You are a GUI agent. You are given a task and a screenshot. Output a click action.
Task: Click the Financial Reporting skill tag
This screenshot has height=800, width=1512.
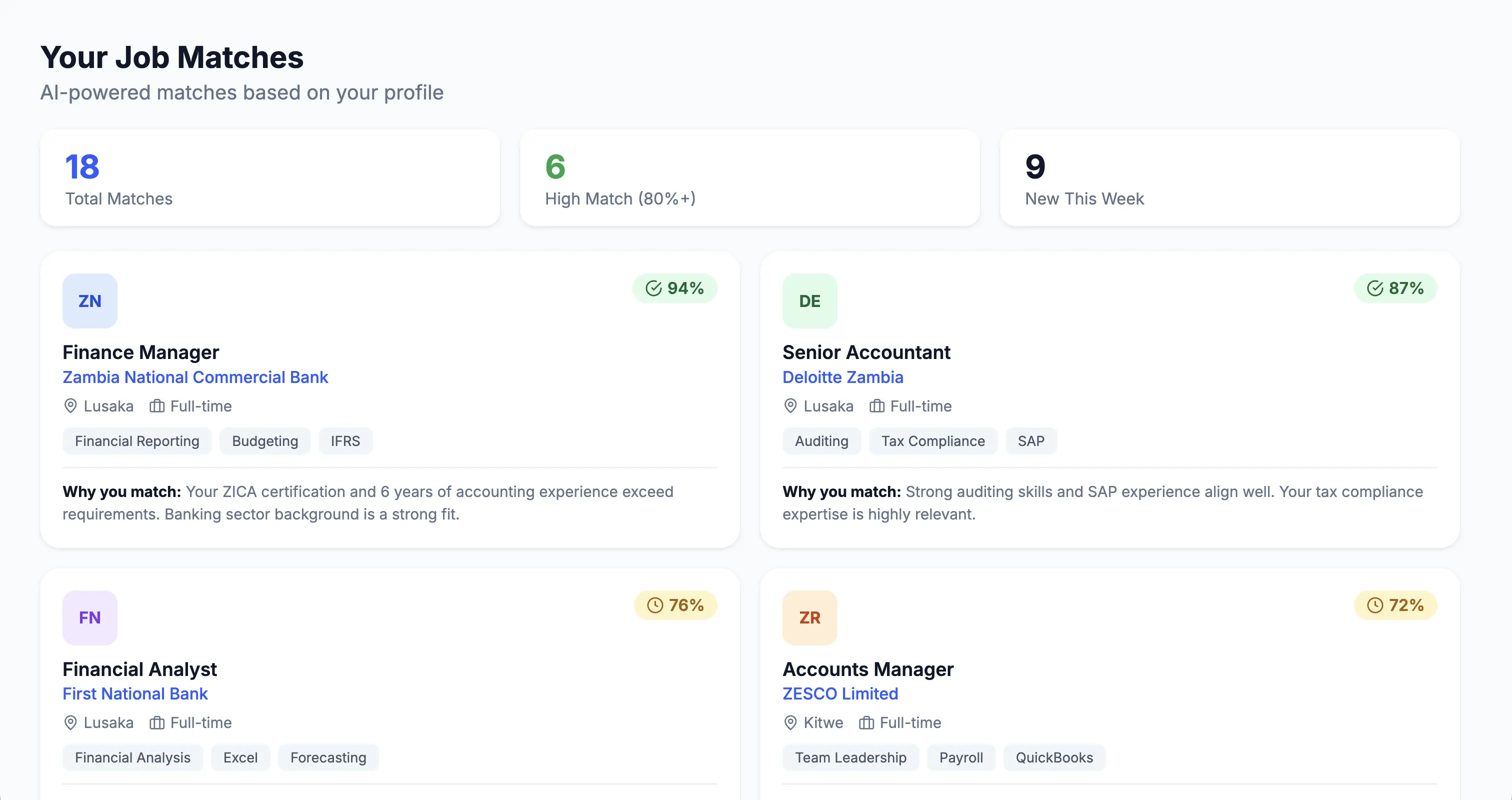point(137,441)
